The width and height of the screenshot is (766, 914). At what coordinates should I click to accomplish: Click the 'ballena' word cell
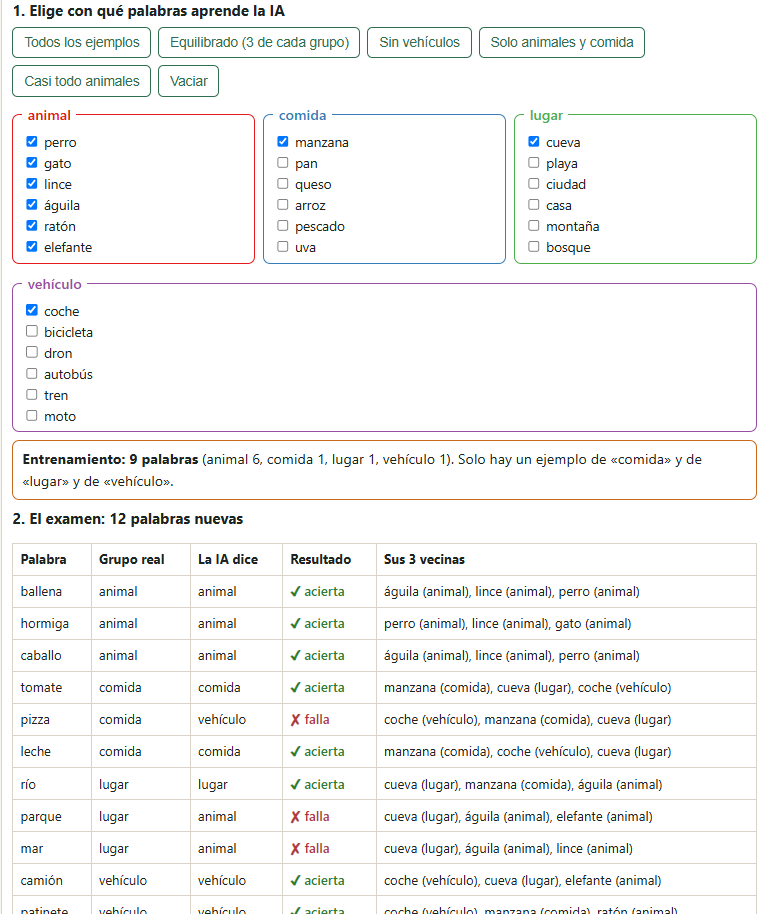[x=52, y=592]
